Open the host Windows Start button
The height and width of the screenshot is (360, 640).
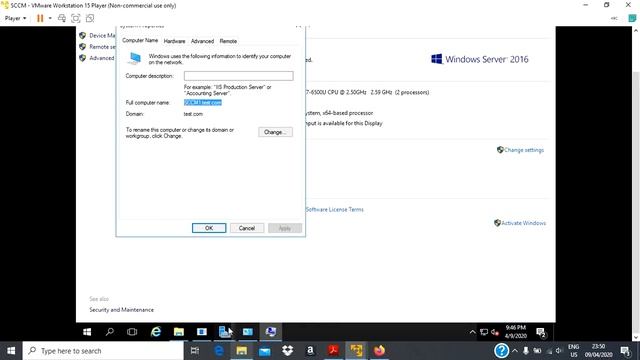tap(11, 351)
